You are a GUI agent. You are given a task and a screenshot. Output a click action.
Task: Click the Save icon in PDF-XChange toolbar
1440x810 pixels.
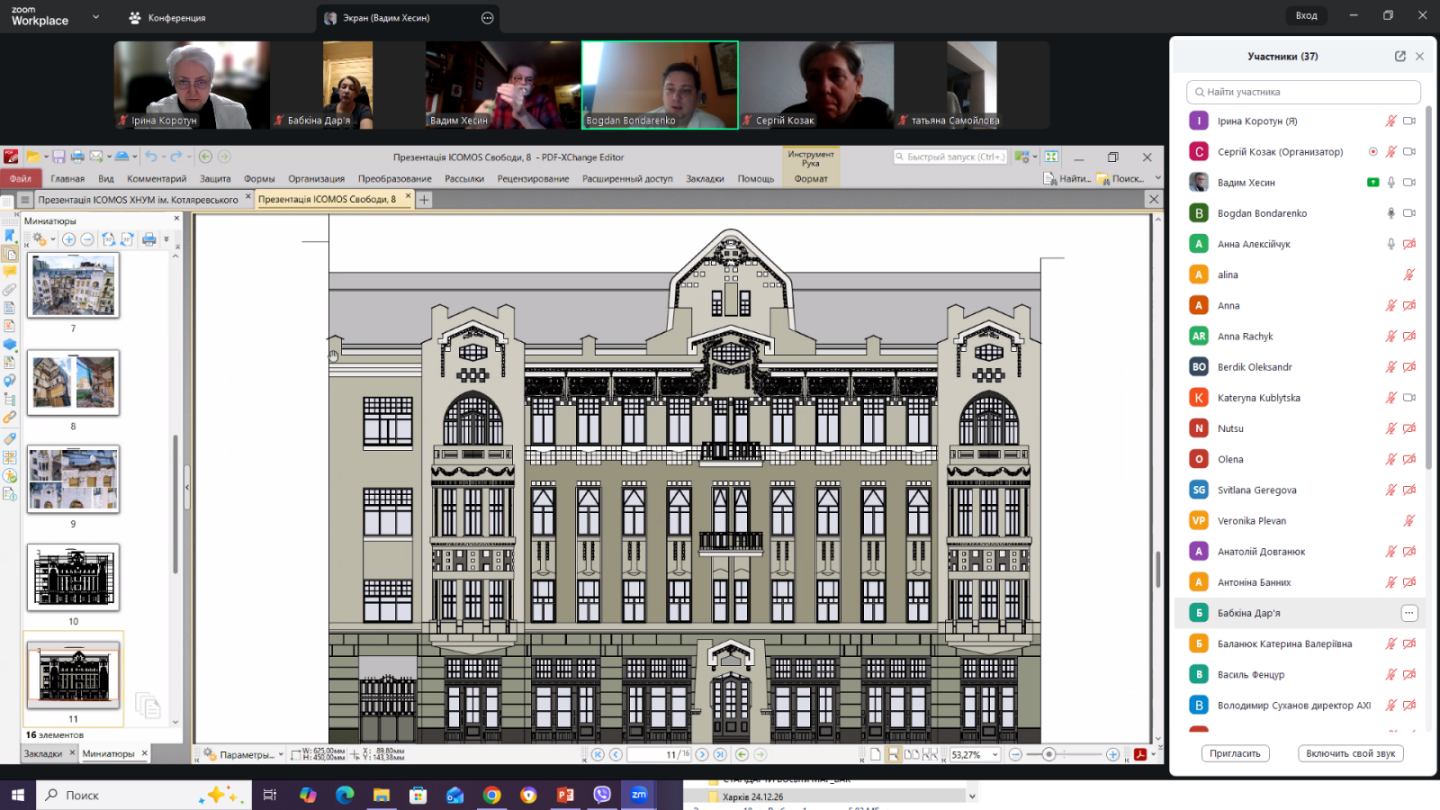point(59,156)
